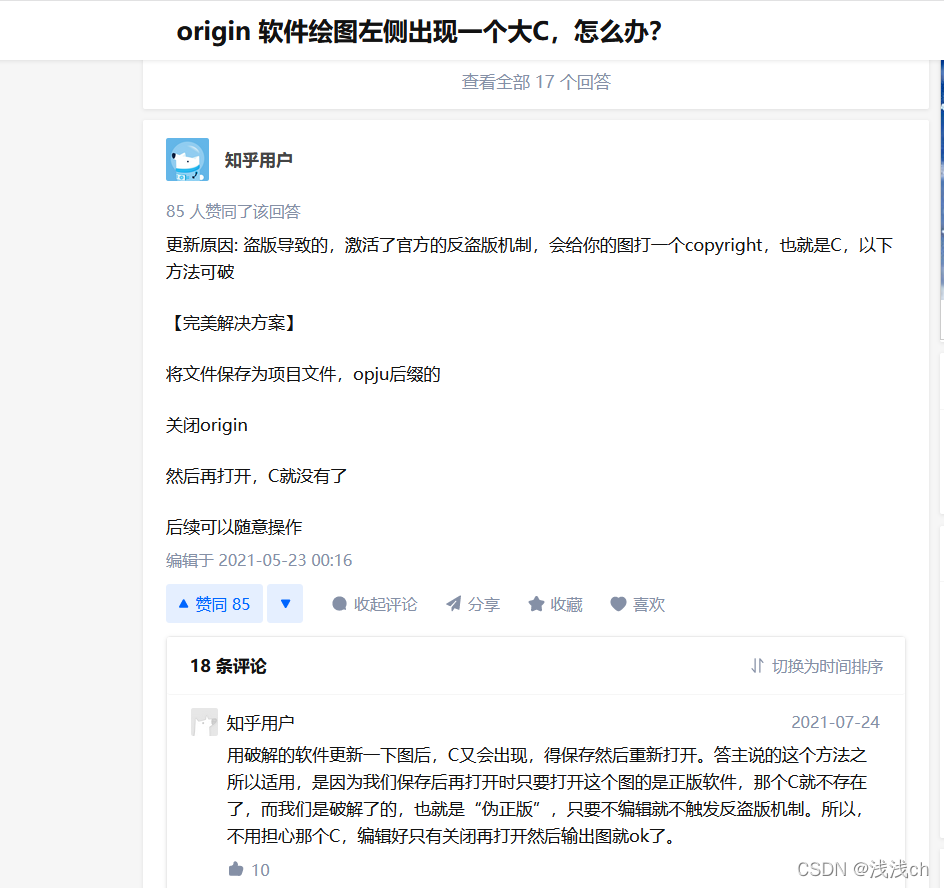Click the sort arrows icon beside 切换为时间排序

tap(757, 666)
